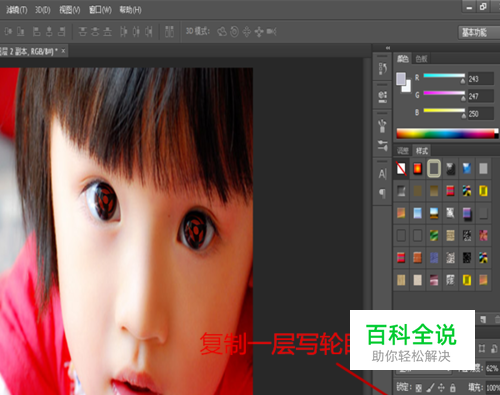The width and height of the screenshot is (500, 395).
Task: Open the 窗口(W) window menu
Action: 100,10
